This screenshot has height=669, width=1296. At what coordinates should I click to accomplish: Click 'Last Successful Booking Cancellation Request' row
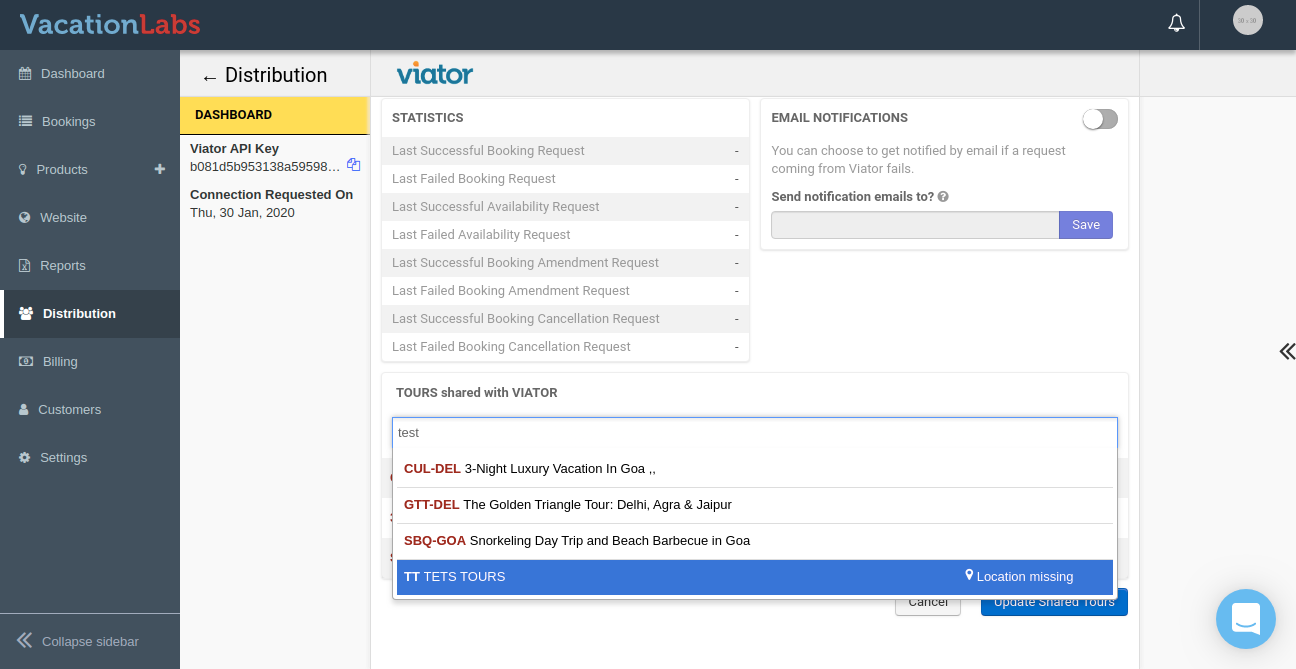(x=565, y=318)
